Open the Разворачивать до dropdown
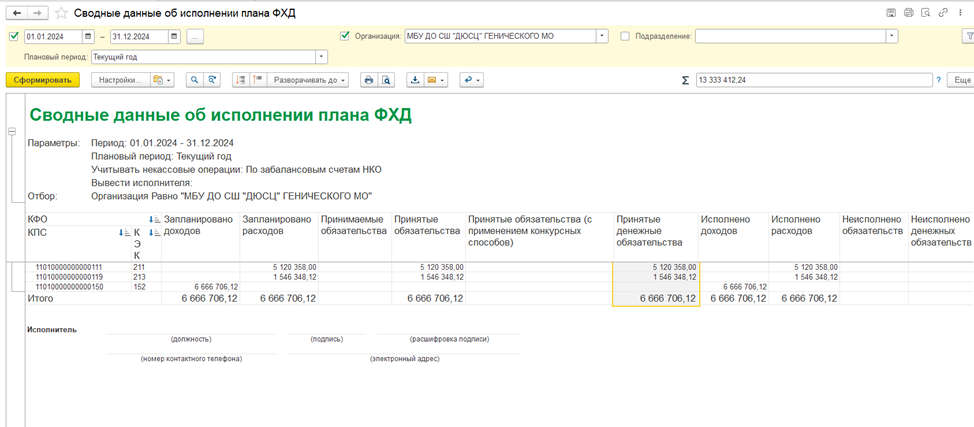The width and height of the screenshot is (974, 427). tap(308, 80)
